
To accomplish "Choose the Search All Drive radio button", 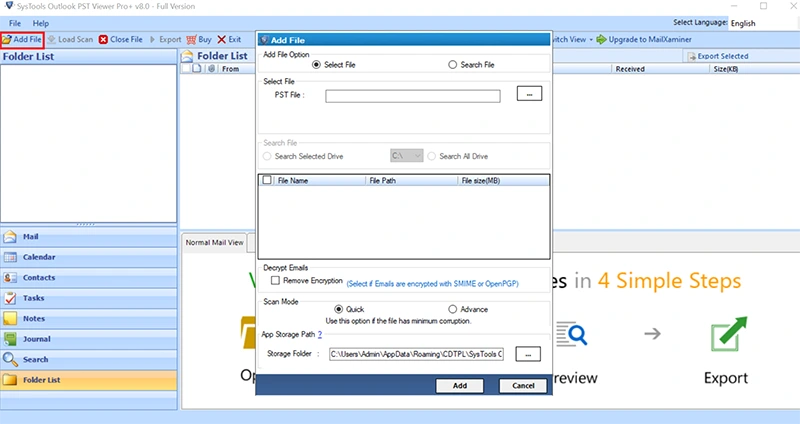I will tap(432, 156).
